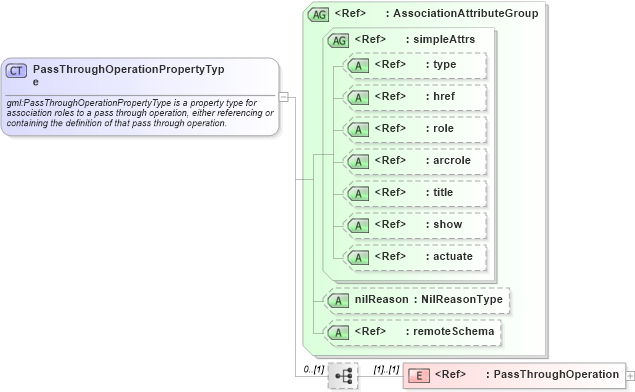Image resolution: width=635 pixels, height=392 pixels.
Task: Click the PassThroughOperationPropertyType title text
Action: point(128,75)
